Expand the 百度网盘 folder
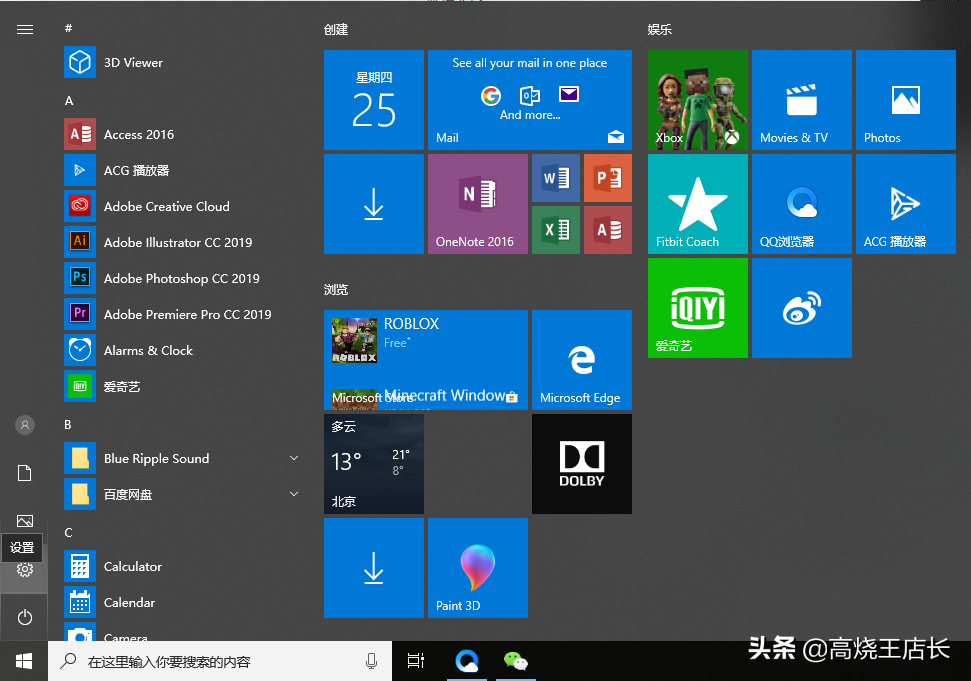The image size is (971, 681). pos(180,494)
